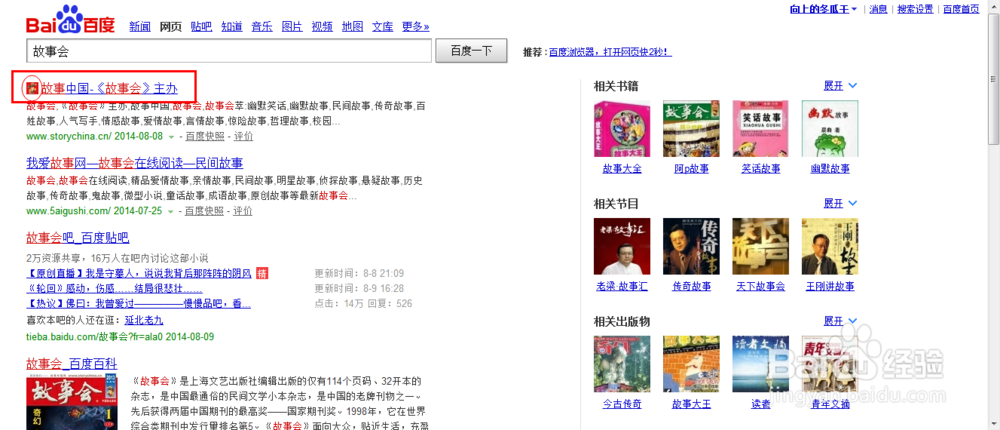Open the 读者 text link
Screen dimensions: 1000x430
(x=761, y=404)
